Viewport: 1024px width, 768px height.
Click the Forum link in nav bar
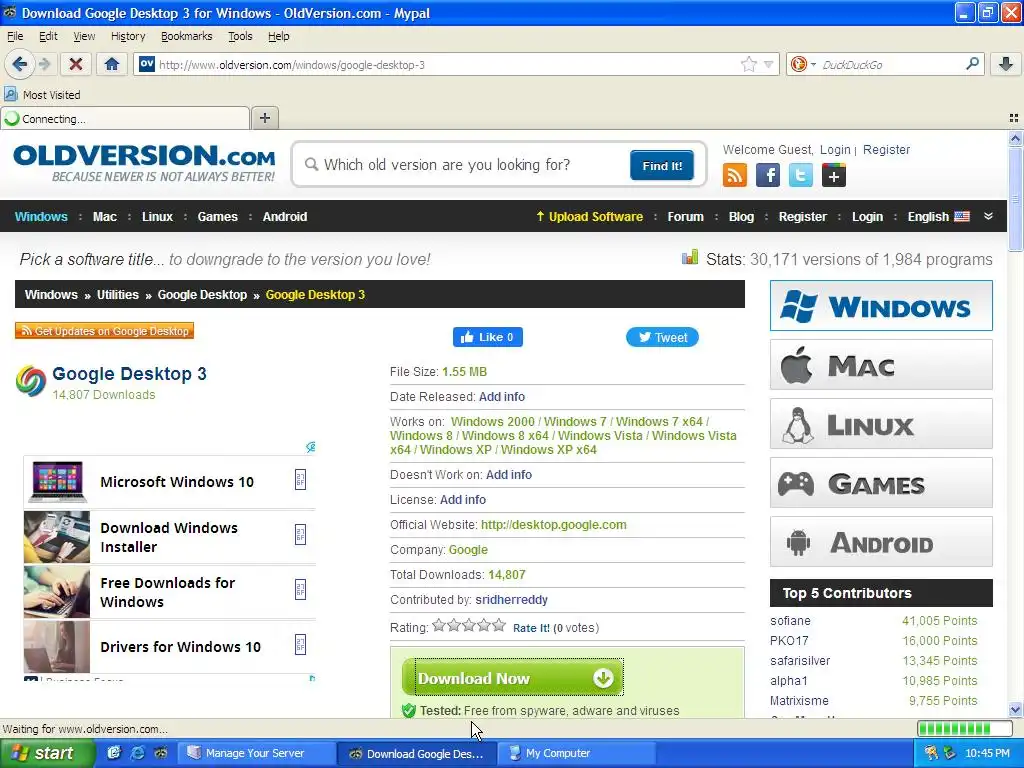(685, 217)
